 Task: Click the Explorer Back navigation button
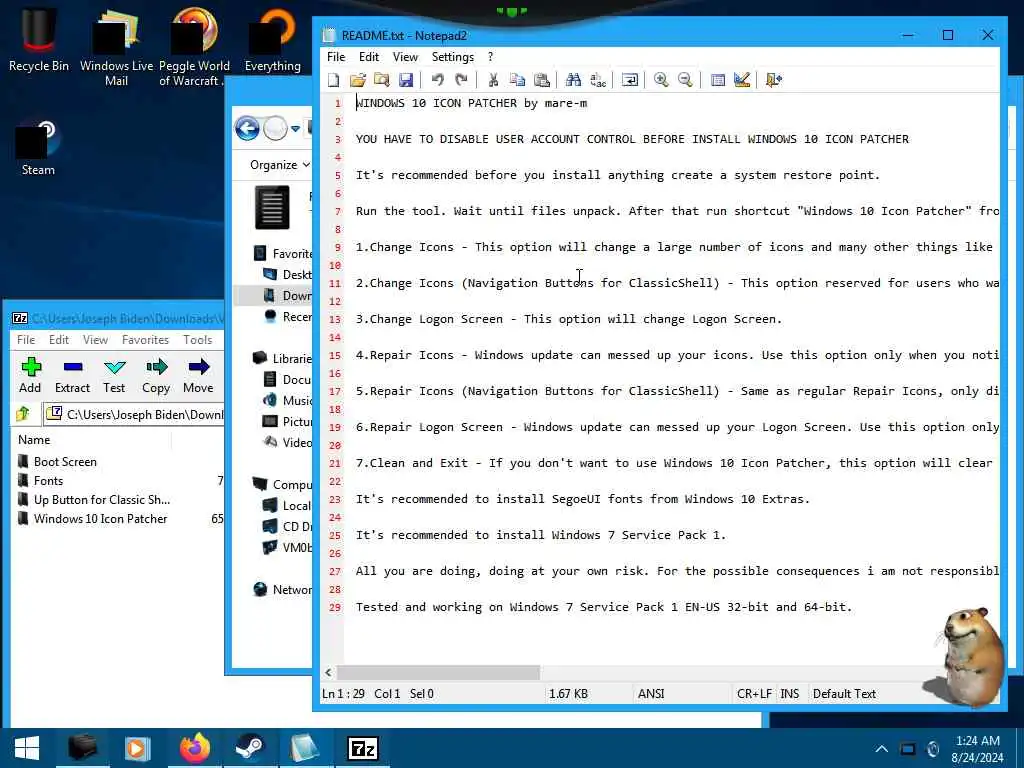point(248,128)
